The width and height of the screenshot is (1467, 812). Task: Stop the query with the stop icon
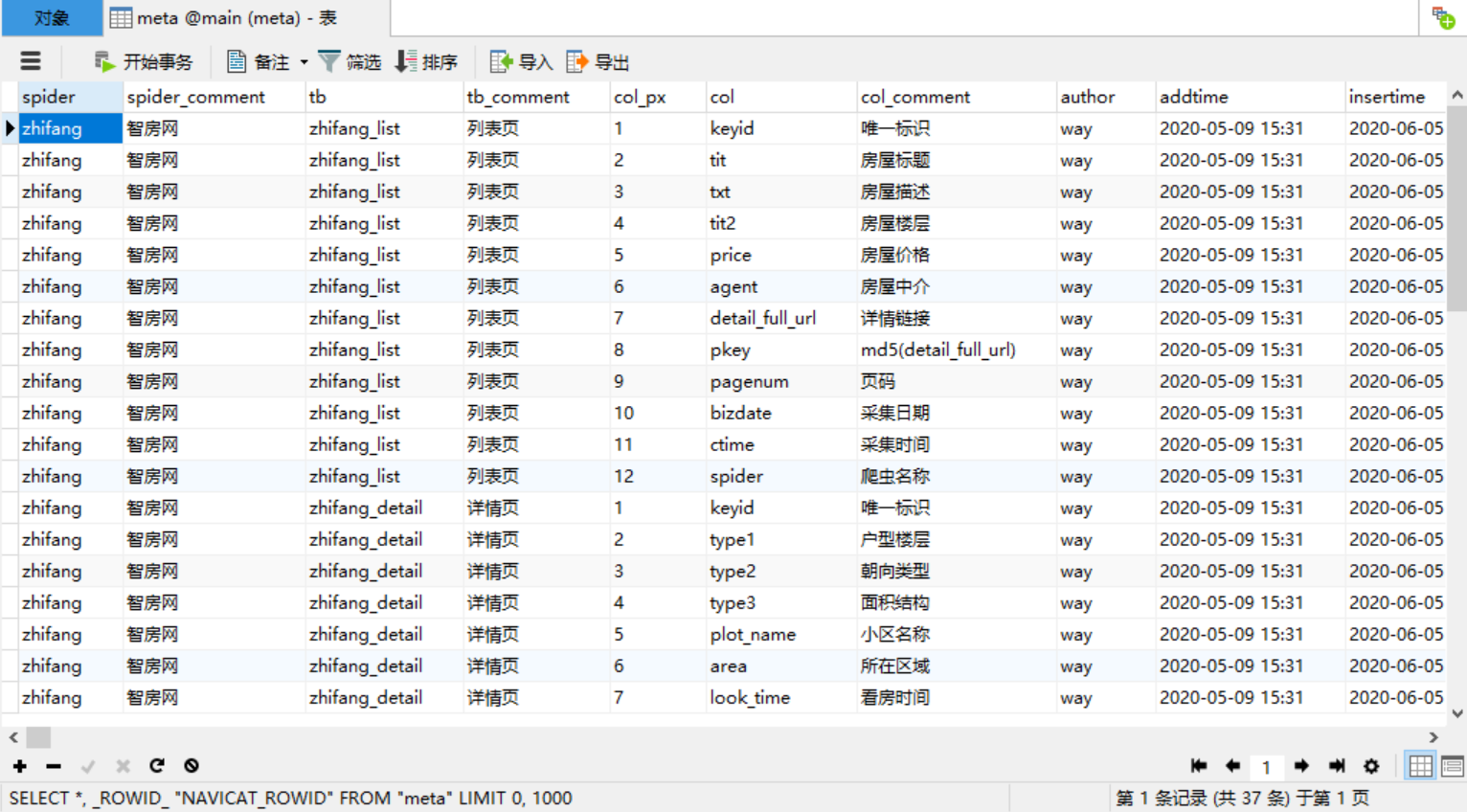192,766
